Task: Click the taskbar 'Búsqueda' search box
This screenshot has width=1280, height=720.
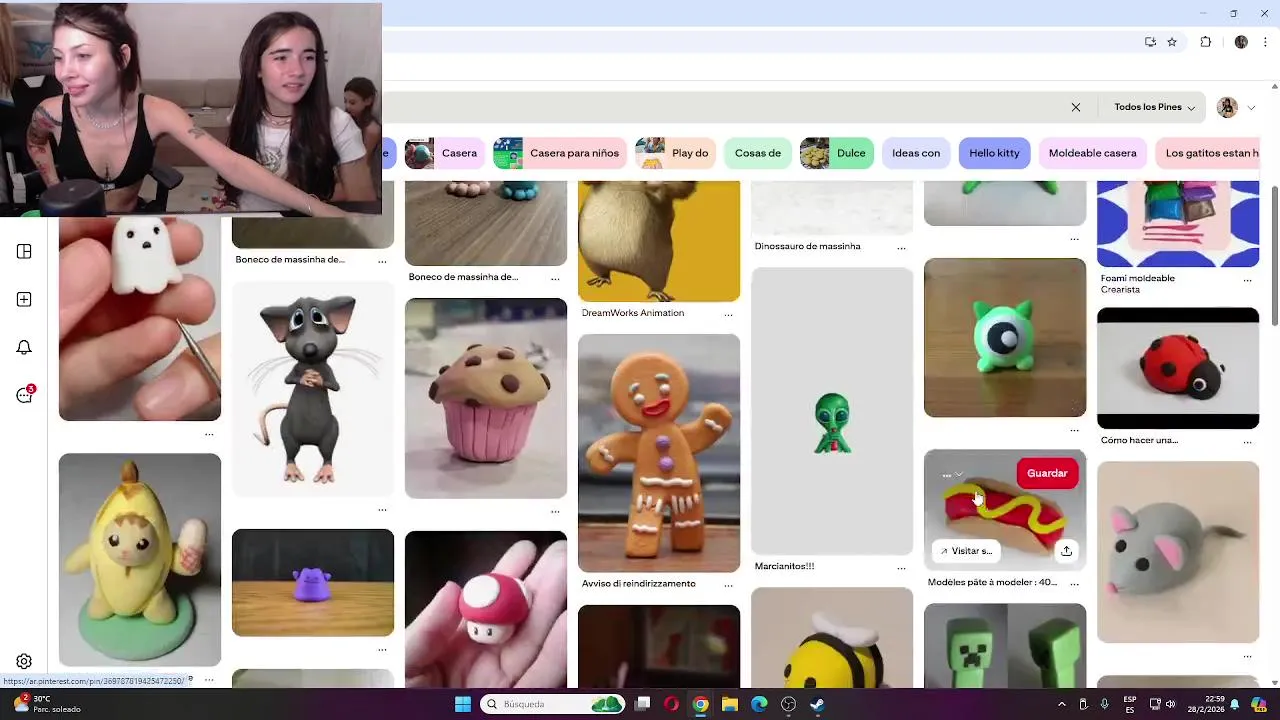Action: (553, 704)
